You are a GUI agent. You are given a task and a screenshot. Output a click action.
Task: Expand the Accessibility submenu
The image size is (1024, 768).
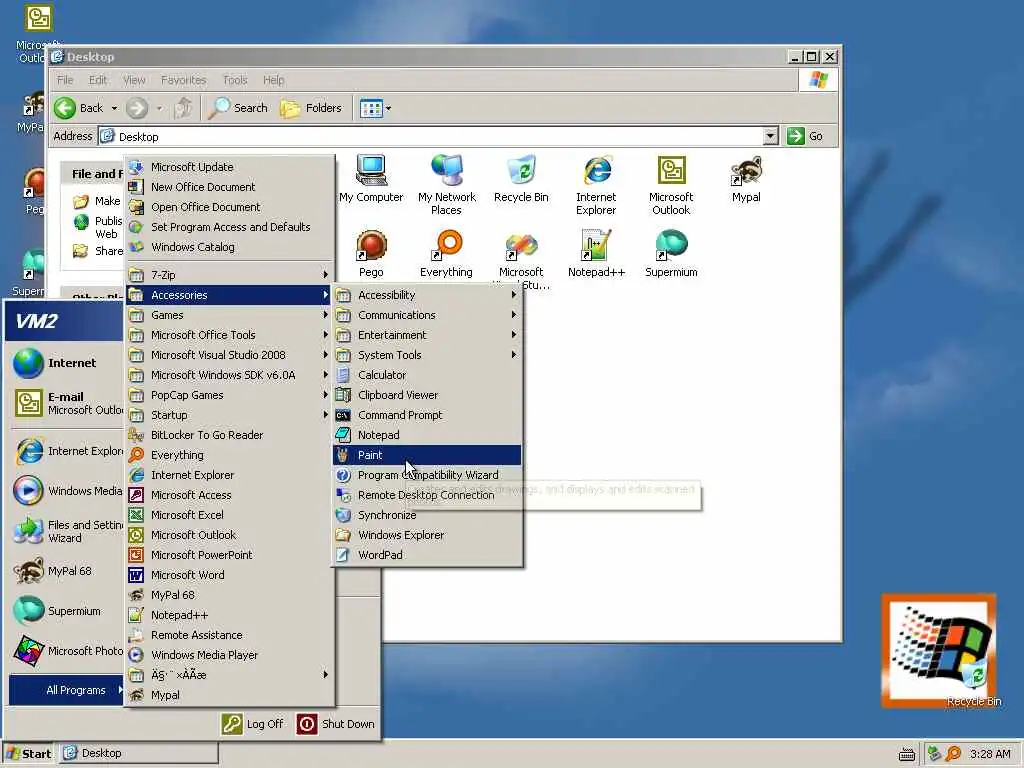[x=427, y=295]
